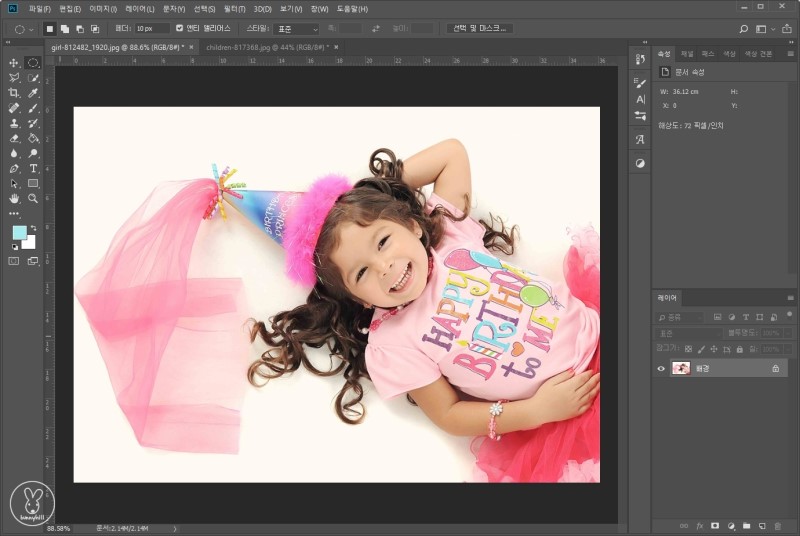This screenshot has width=800, height=536.
Task: Choose the Horizontal Type tool
Action: [x=33, y=169]
